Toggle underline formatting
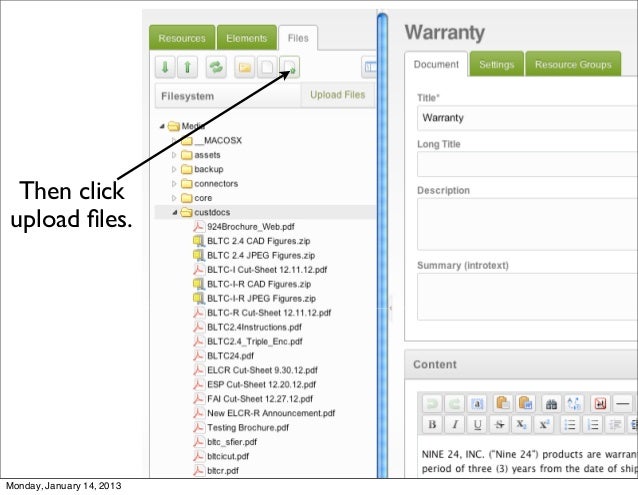 coord(477,425)
